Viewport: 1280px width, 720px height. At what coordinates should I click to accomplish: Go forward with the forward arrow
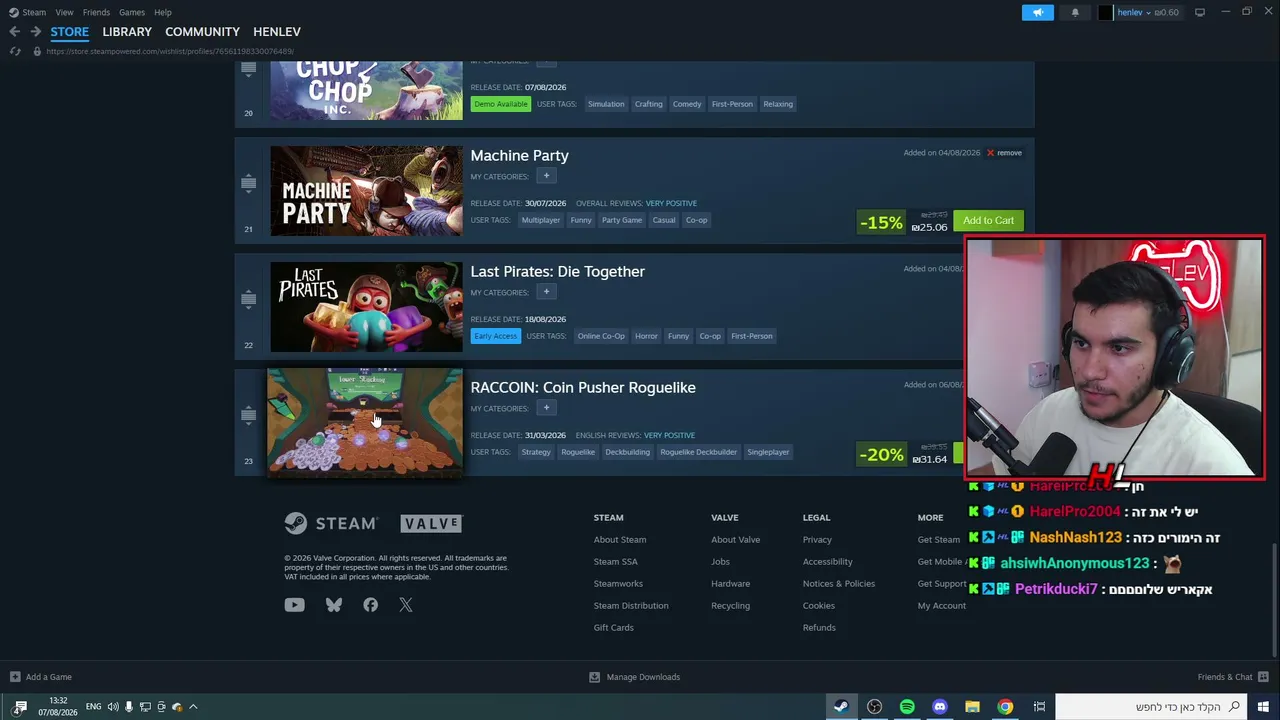tap(36, 32)
